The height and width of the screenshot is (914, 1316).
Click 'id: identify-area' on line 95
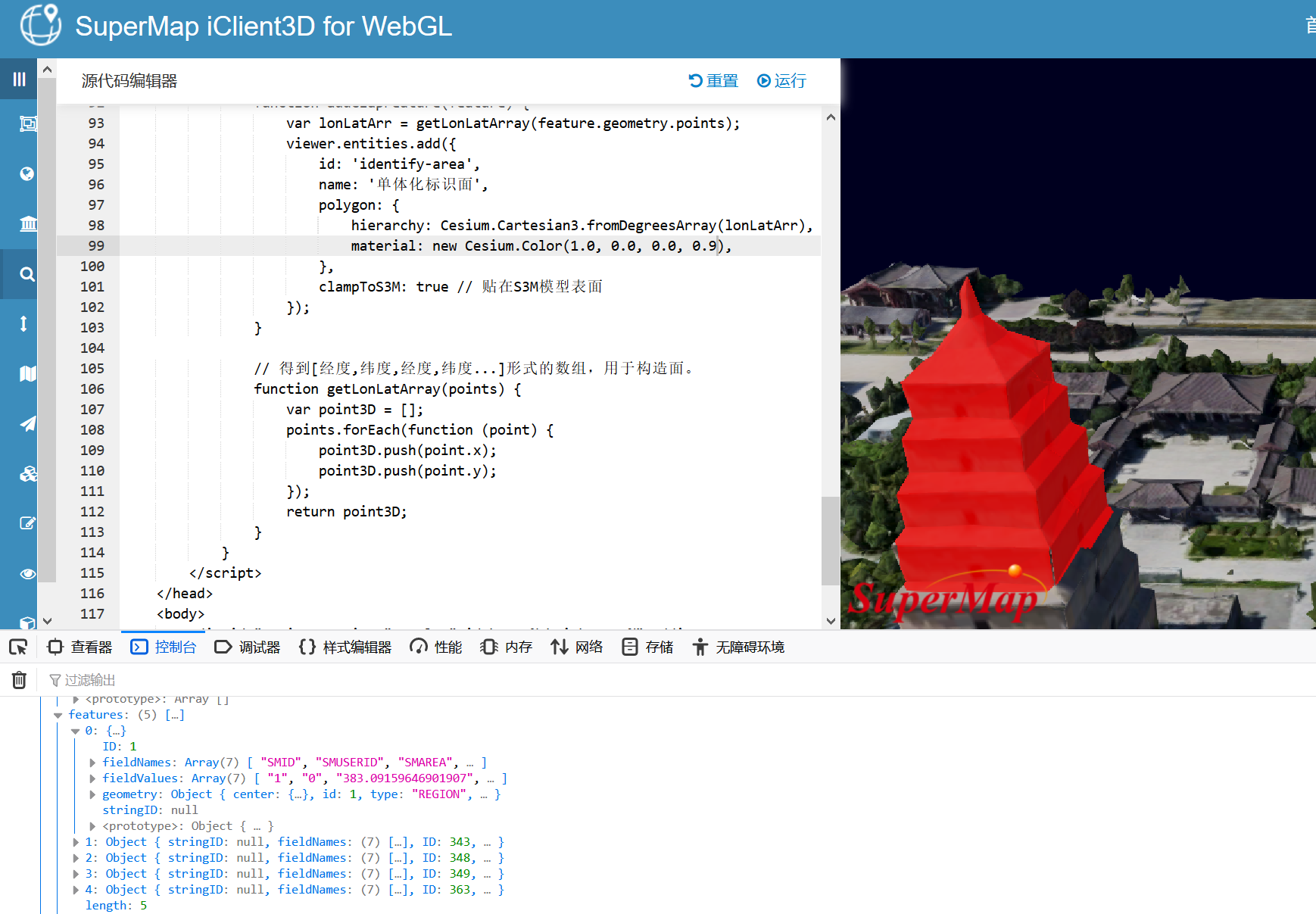[399, 164]
